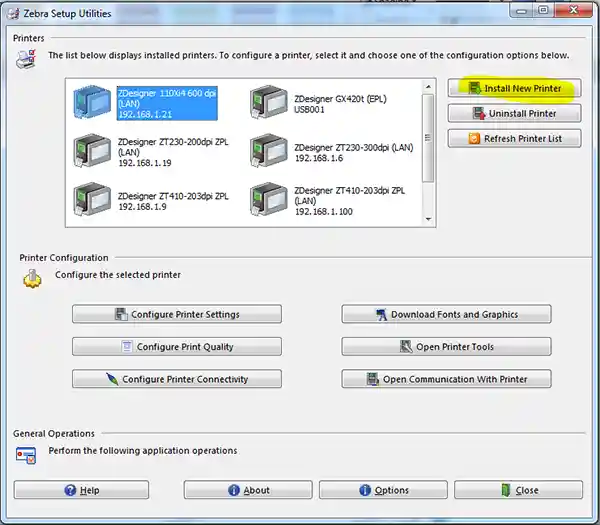The image size is (600, 525).
Task: Click the Configure Print Quality page icon
Action: tap(127, 346)
